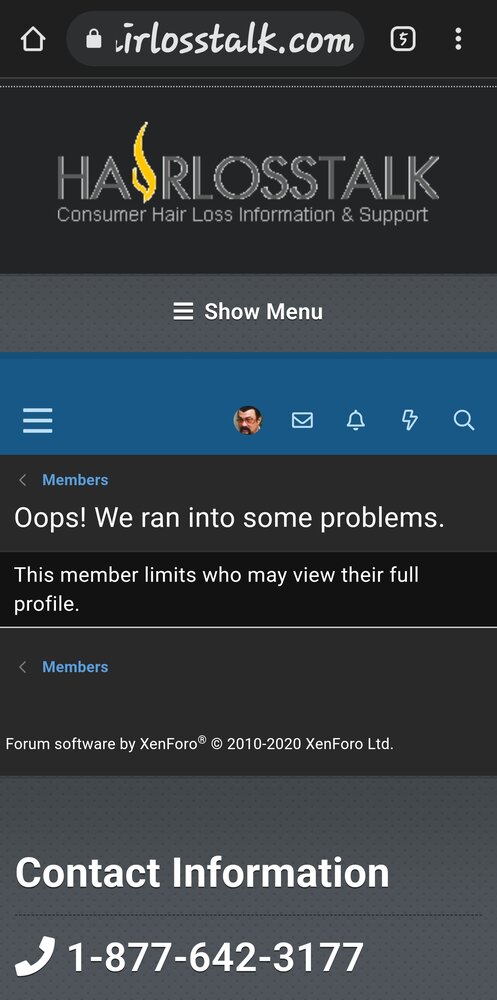497x1000 pixels.
Task: Tap the hairlosstalk.com address bar
Action: point(216,40)
